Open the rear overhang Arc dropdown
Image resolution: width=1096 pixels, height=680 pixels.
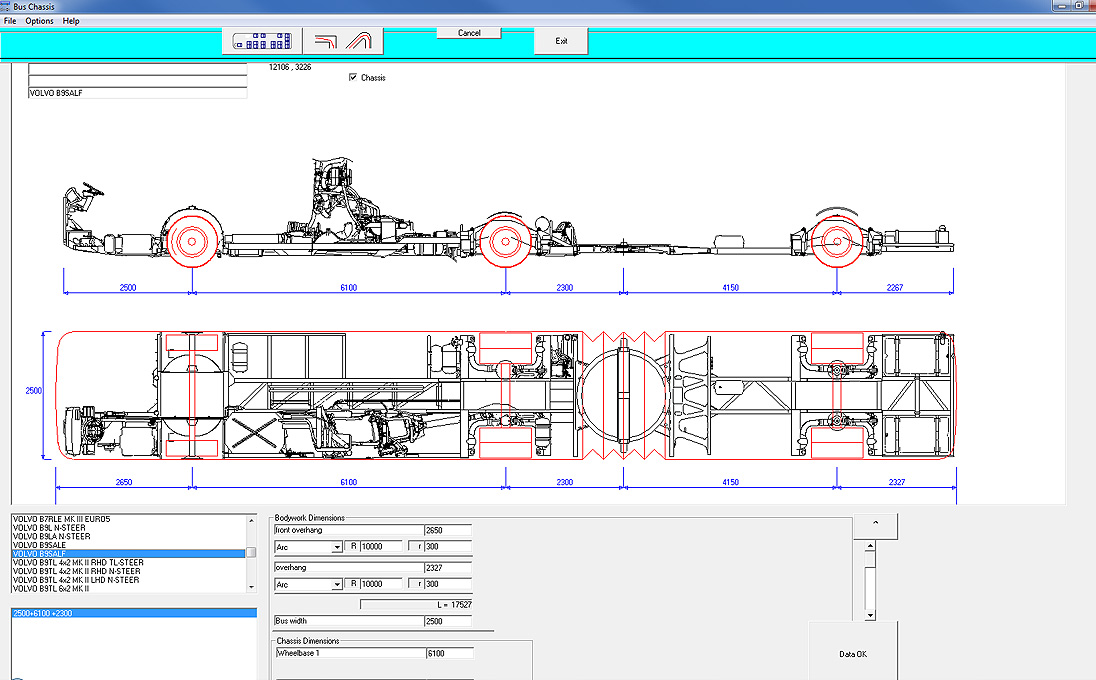[337, 584]
